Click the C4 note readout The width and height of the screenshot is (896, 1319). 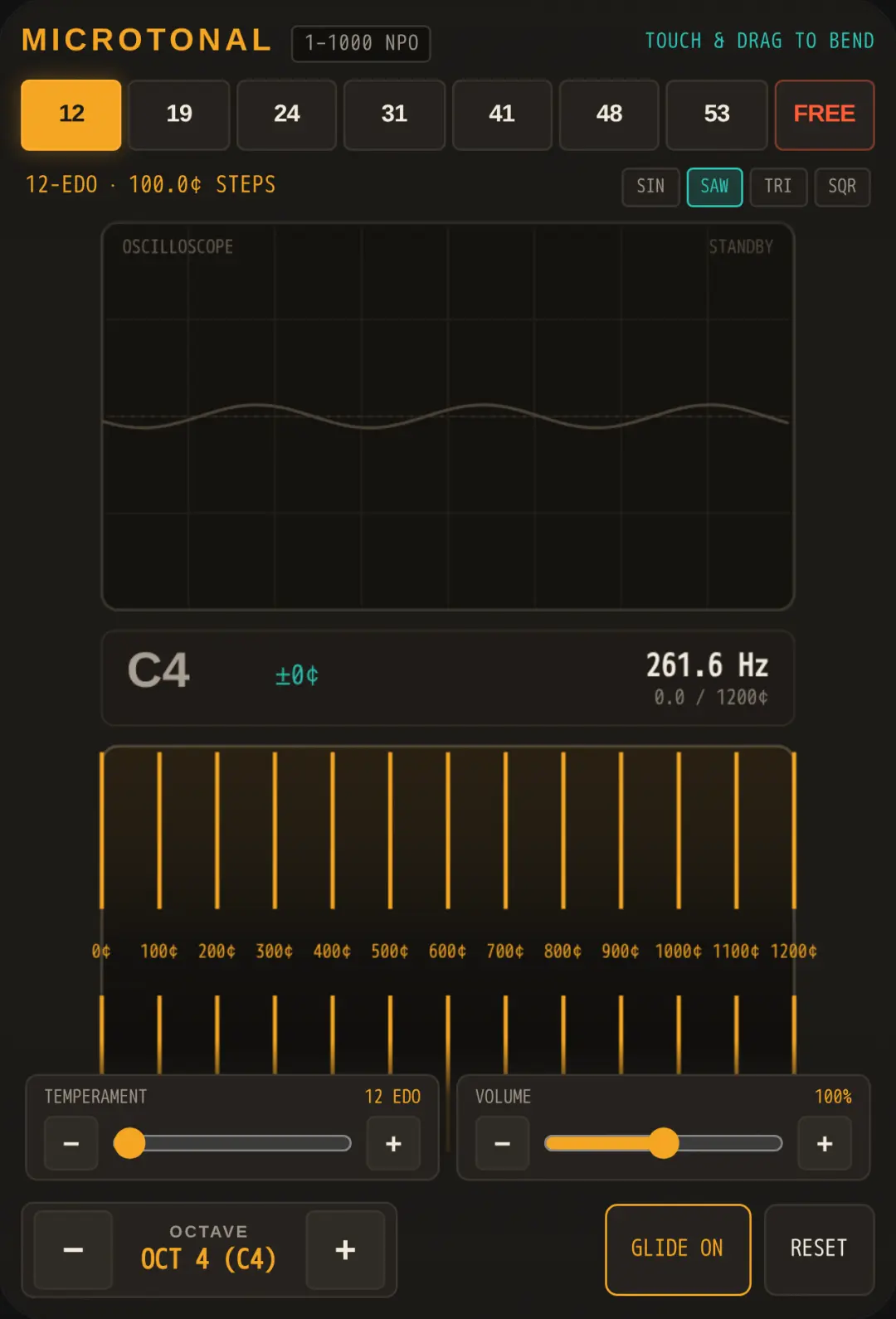tap(158, 670)
